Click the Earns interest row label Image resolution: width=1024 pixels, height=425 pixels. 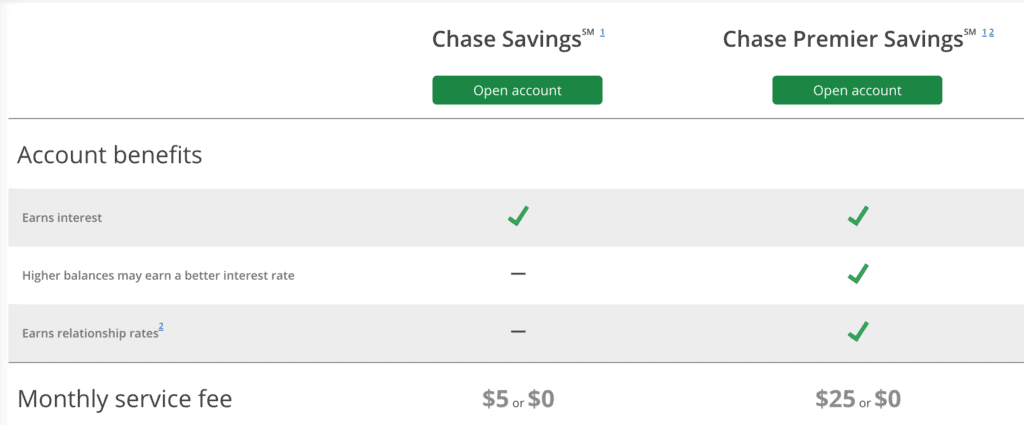click(x=62, y=218)
